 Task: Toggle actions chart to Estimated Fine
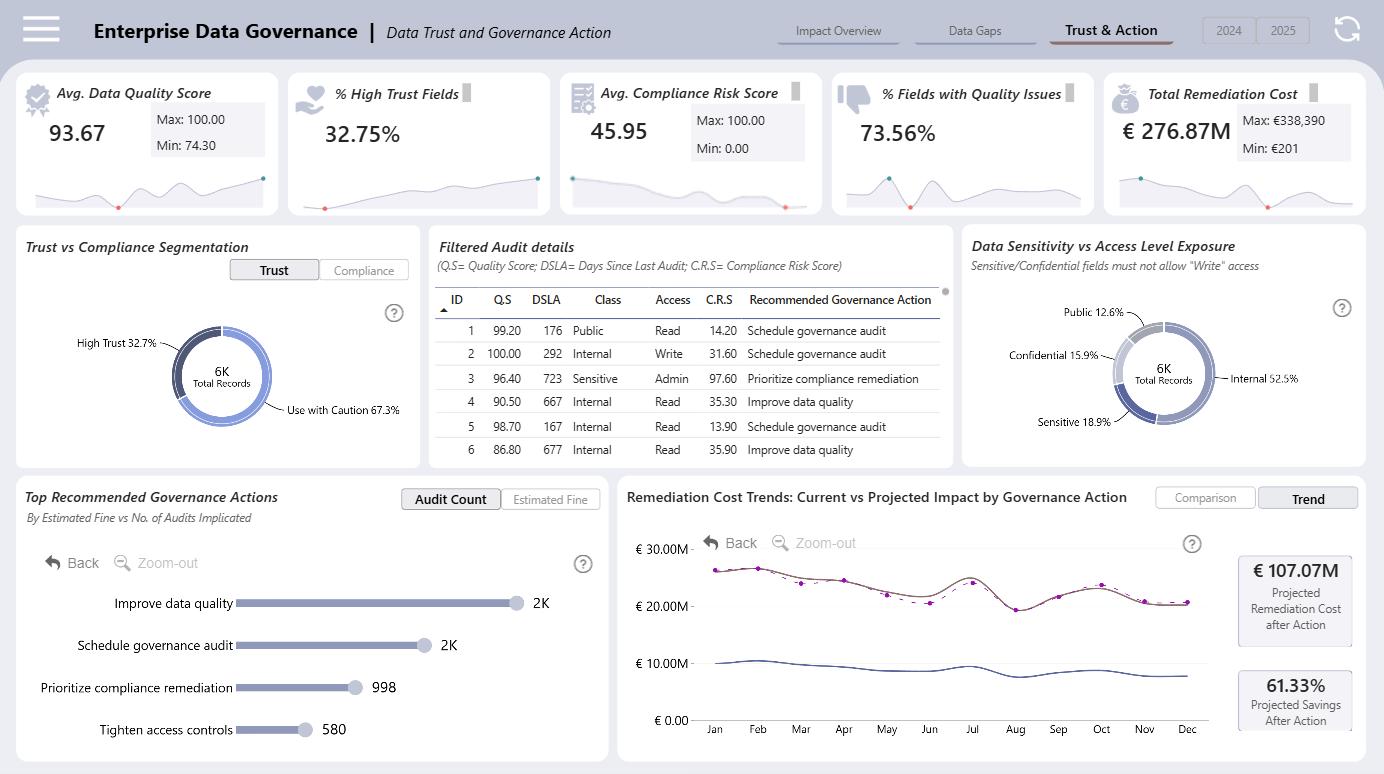(551, 499)
